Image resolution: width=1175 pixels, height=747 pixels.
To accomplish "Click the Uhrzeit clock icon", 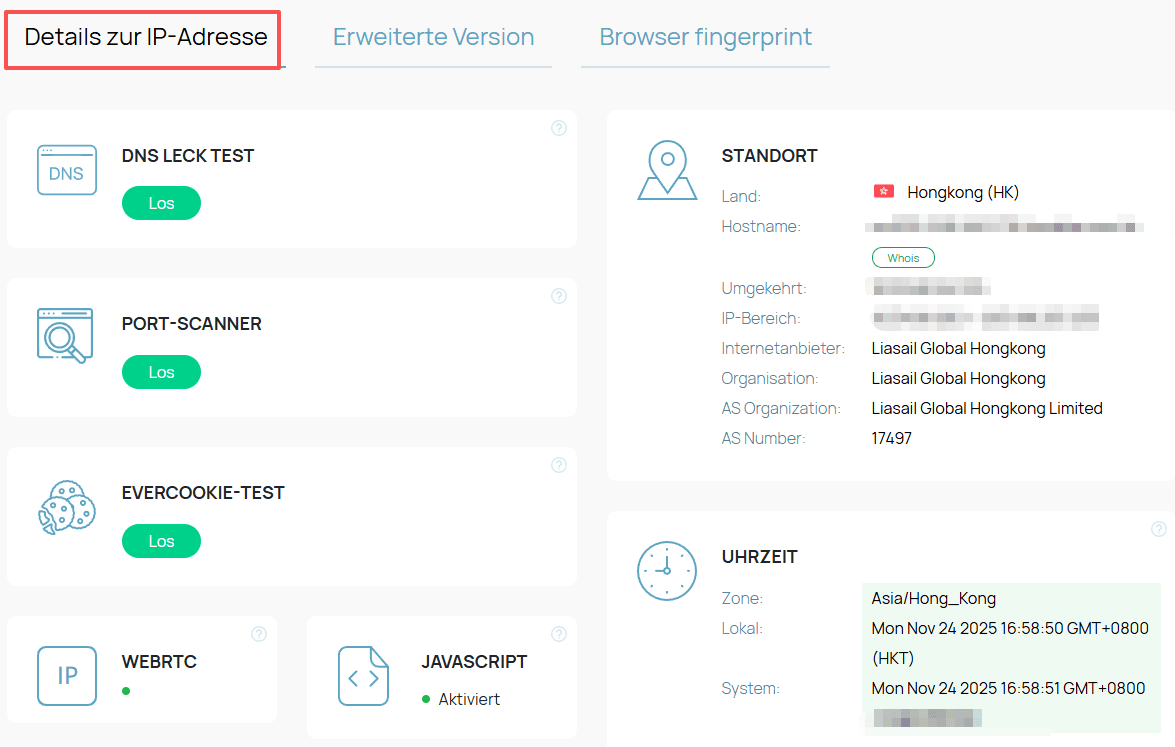I will point(667,571).
